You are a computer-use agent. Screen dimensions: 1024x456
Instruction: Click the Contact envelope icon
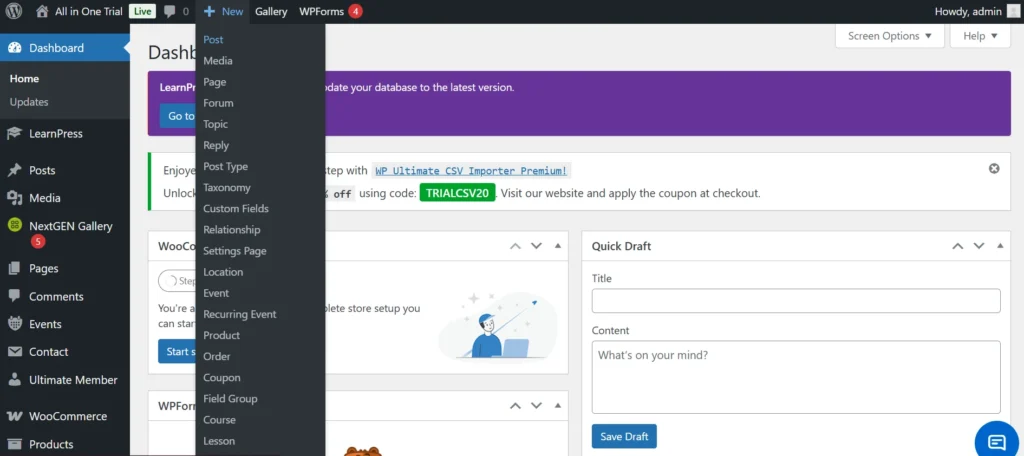click(x=14, y=352)
